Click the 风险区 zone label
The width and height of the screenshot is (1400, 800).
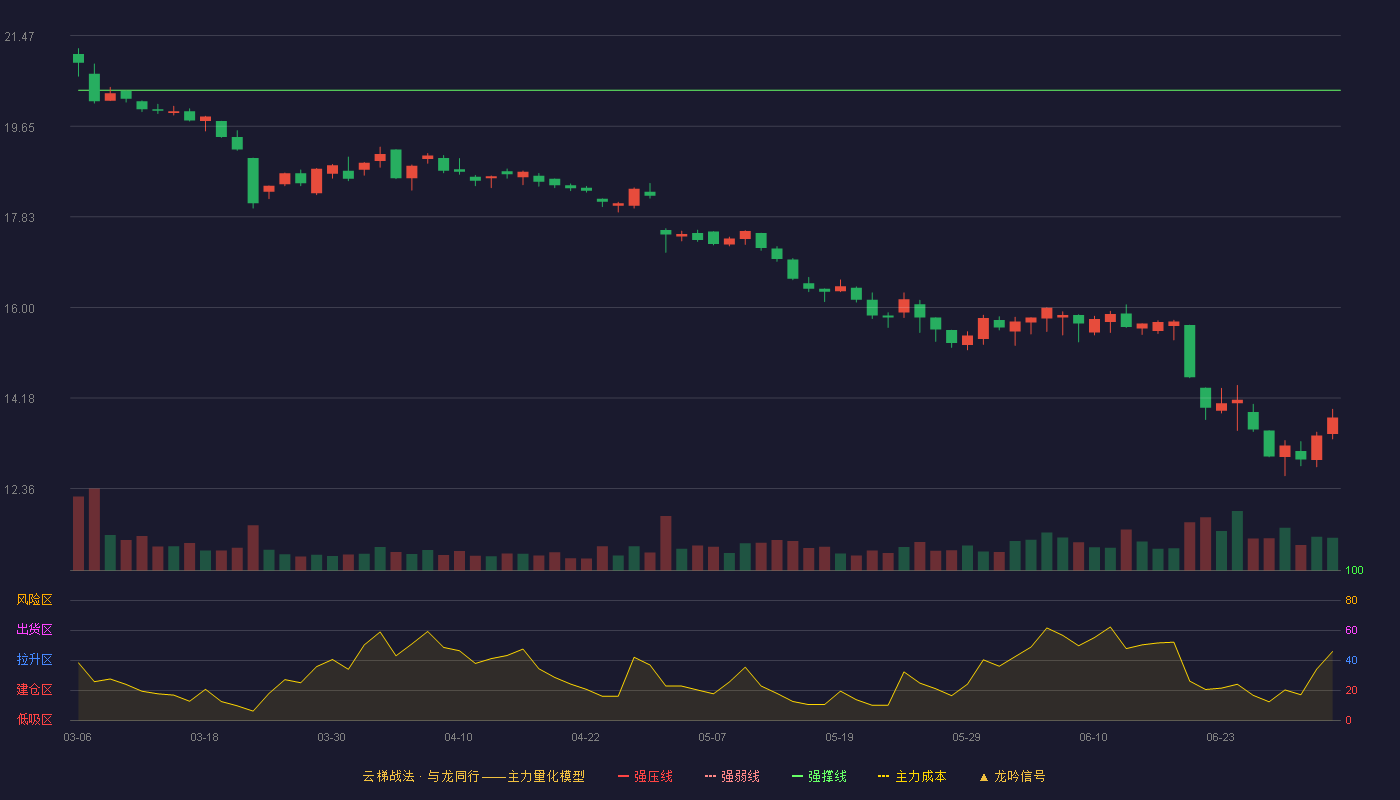tap(34, 600)
